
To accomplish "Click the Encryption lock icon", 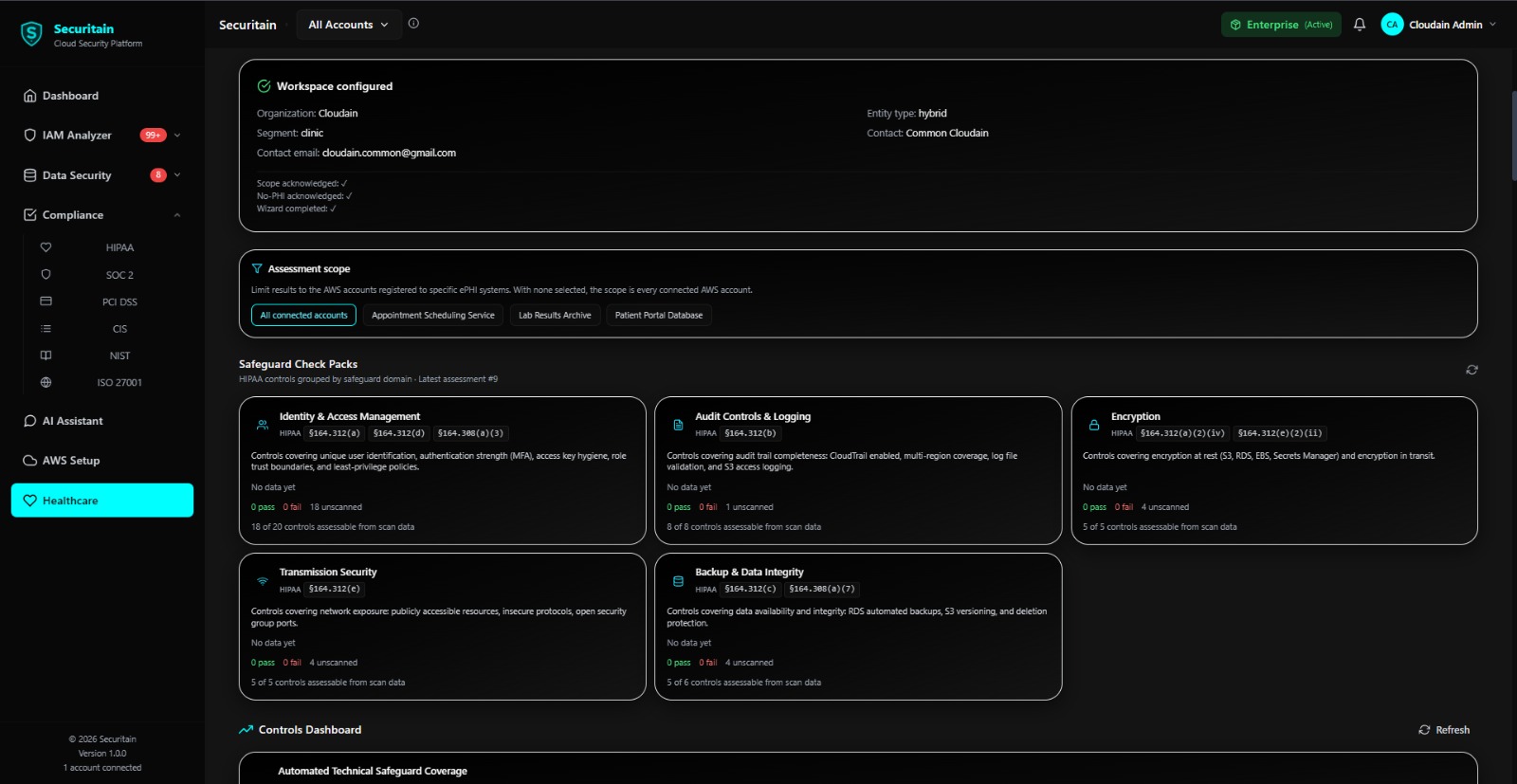I will pyautogui.click(x=1094, y=425).
